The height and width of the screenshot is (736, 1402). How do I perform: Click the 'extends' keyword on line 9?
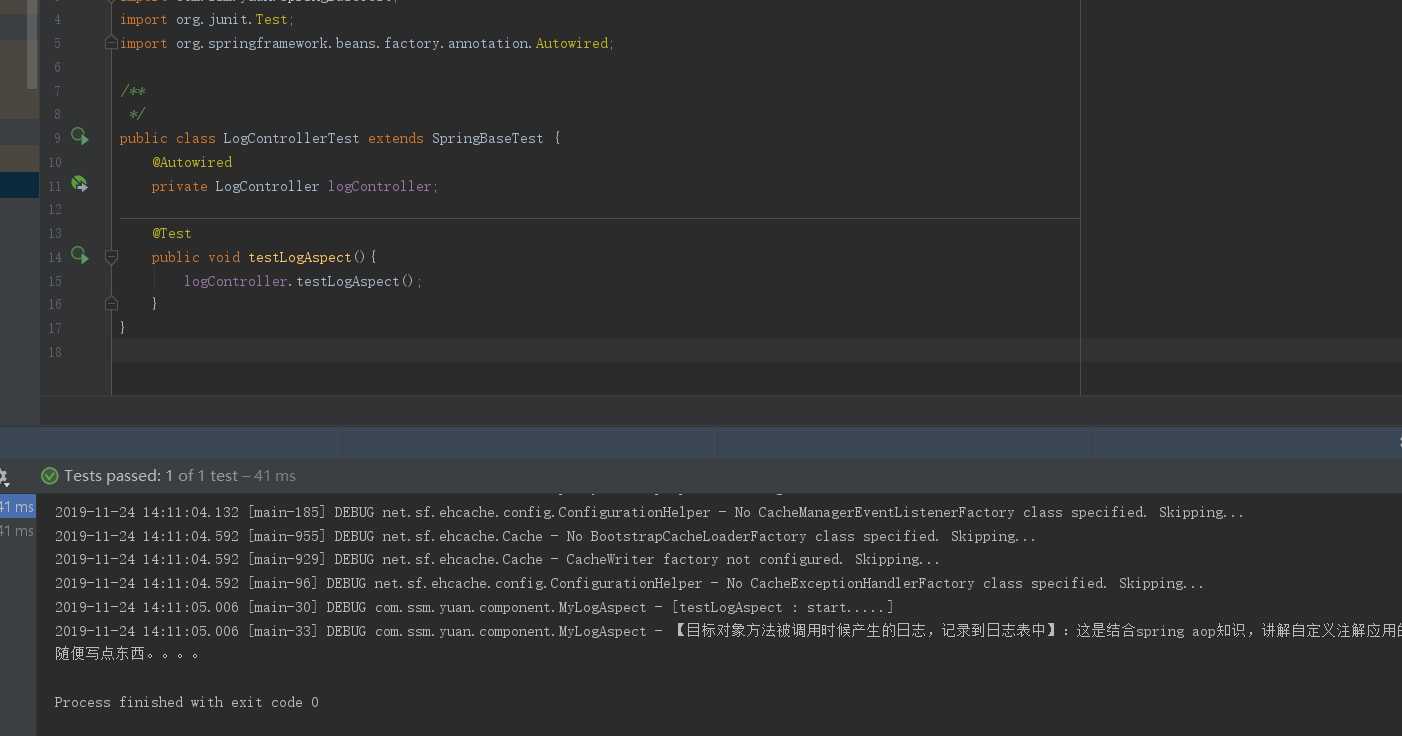(396, 138)
